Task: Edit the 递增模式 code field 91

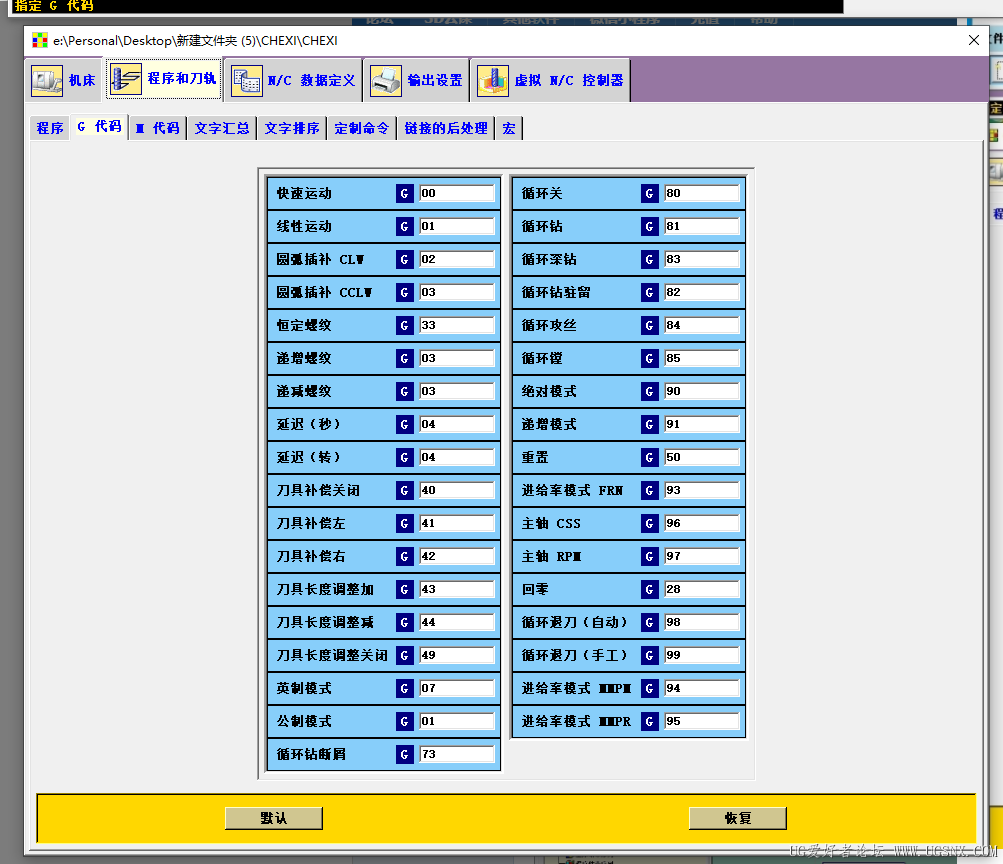Action: (x=702, y=424)
